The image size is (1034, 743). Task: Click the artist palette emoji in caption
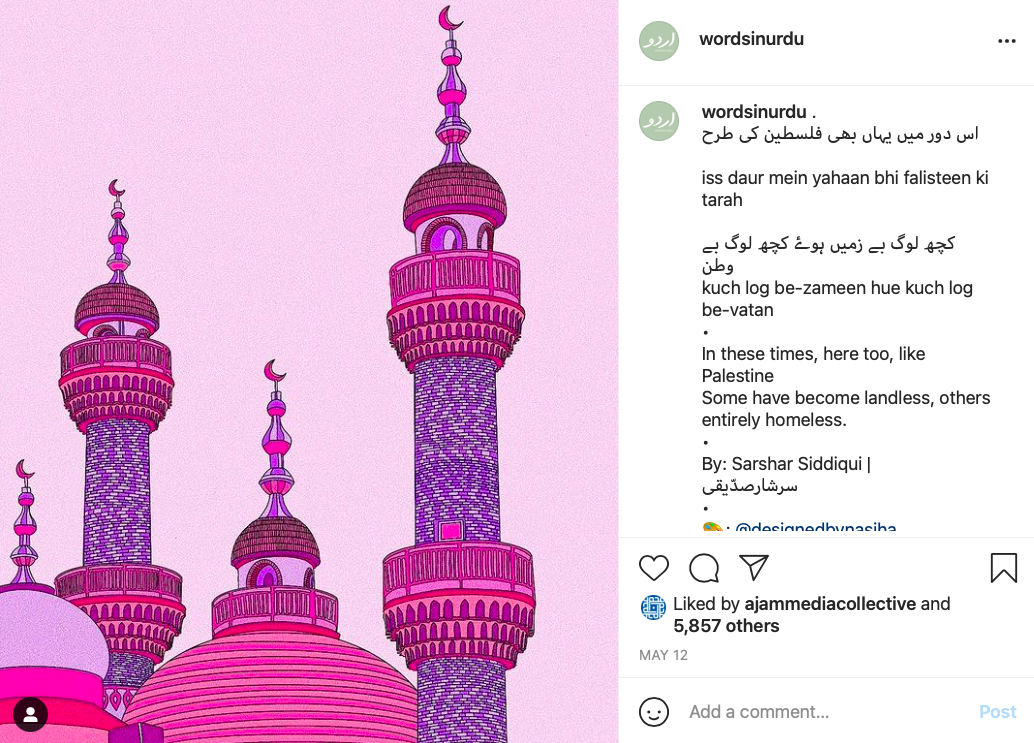(712, 527)
